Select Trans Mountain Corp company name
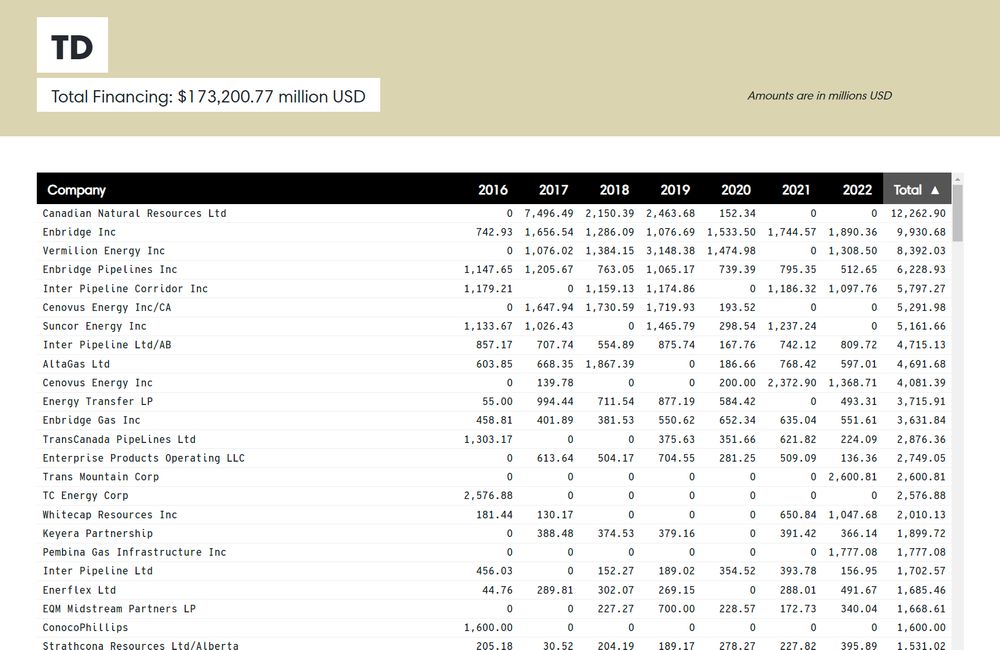Screen dimensions: 1000x650 [x=101, y=476]
